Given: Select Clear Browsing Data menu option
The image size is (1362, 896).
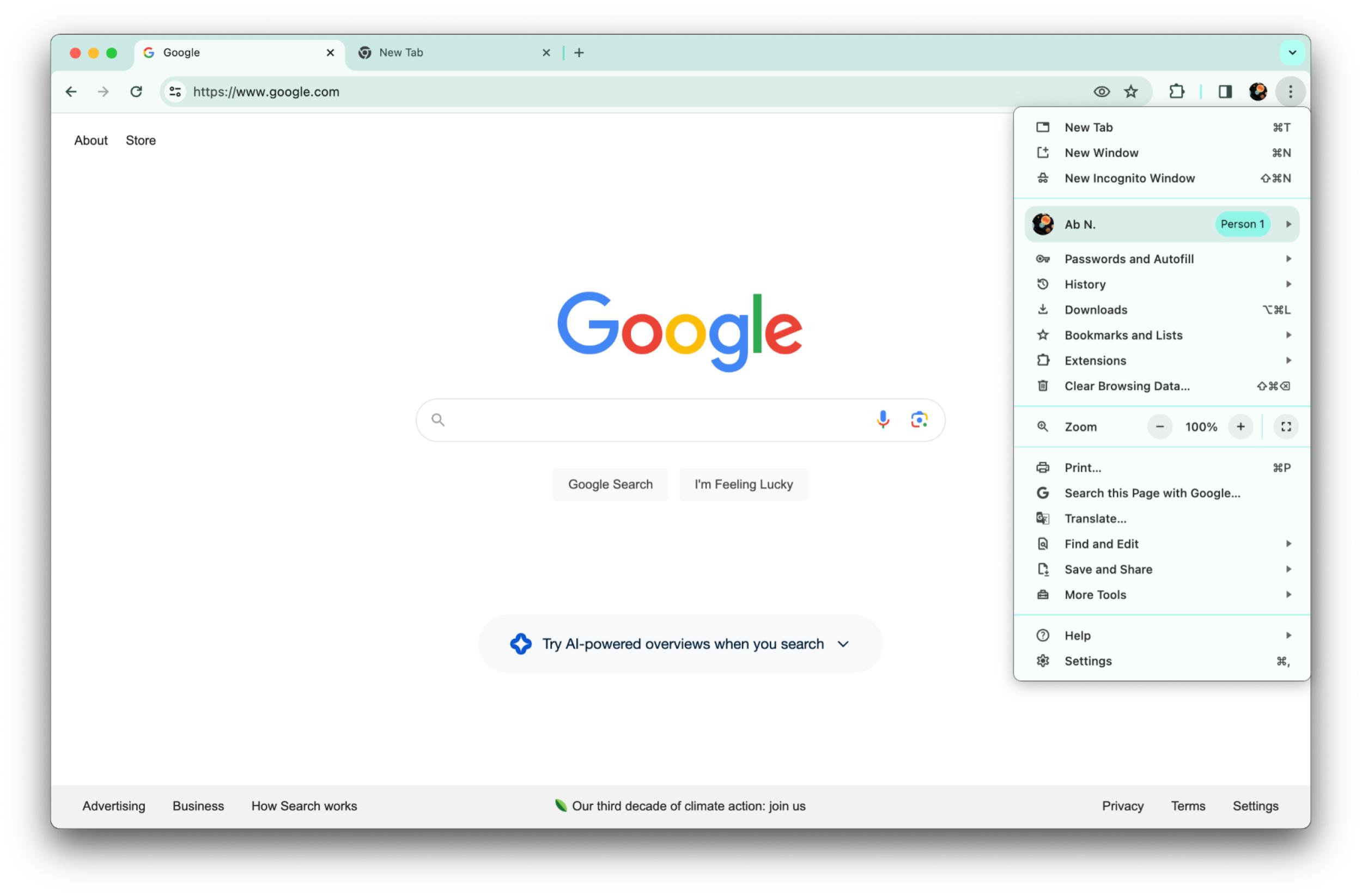Looking at the screenshot, I should [x=1127, y=385].
